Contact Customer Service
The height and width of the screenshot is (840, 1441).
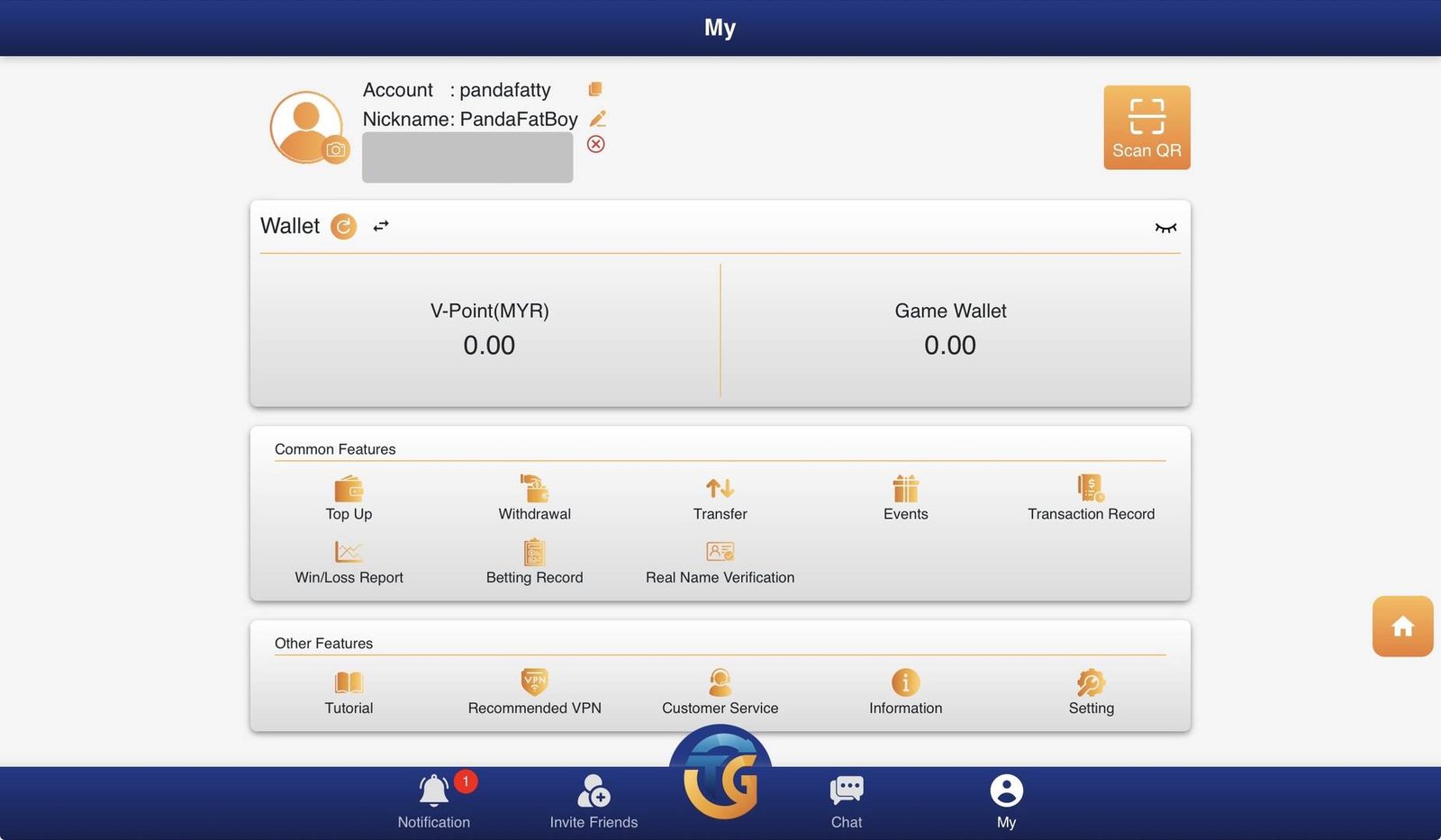pos(720,691)
